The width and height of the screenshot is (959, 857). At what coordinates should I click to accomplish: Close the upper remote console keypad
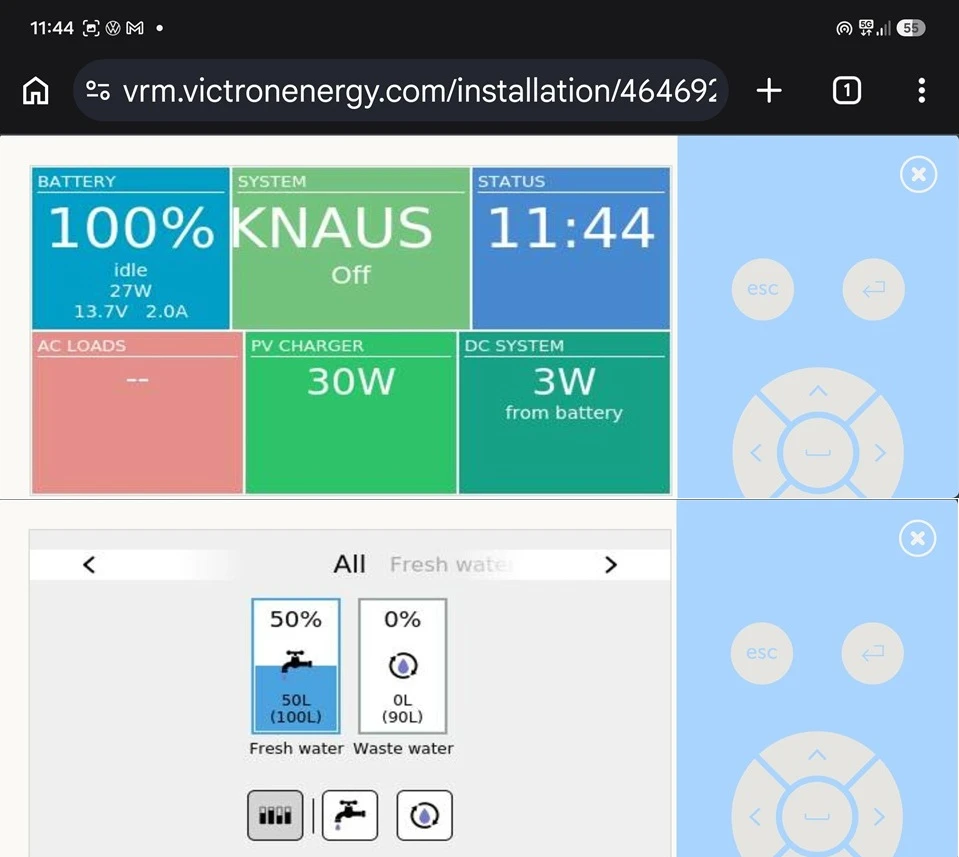click(918, 174)
